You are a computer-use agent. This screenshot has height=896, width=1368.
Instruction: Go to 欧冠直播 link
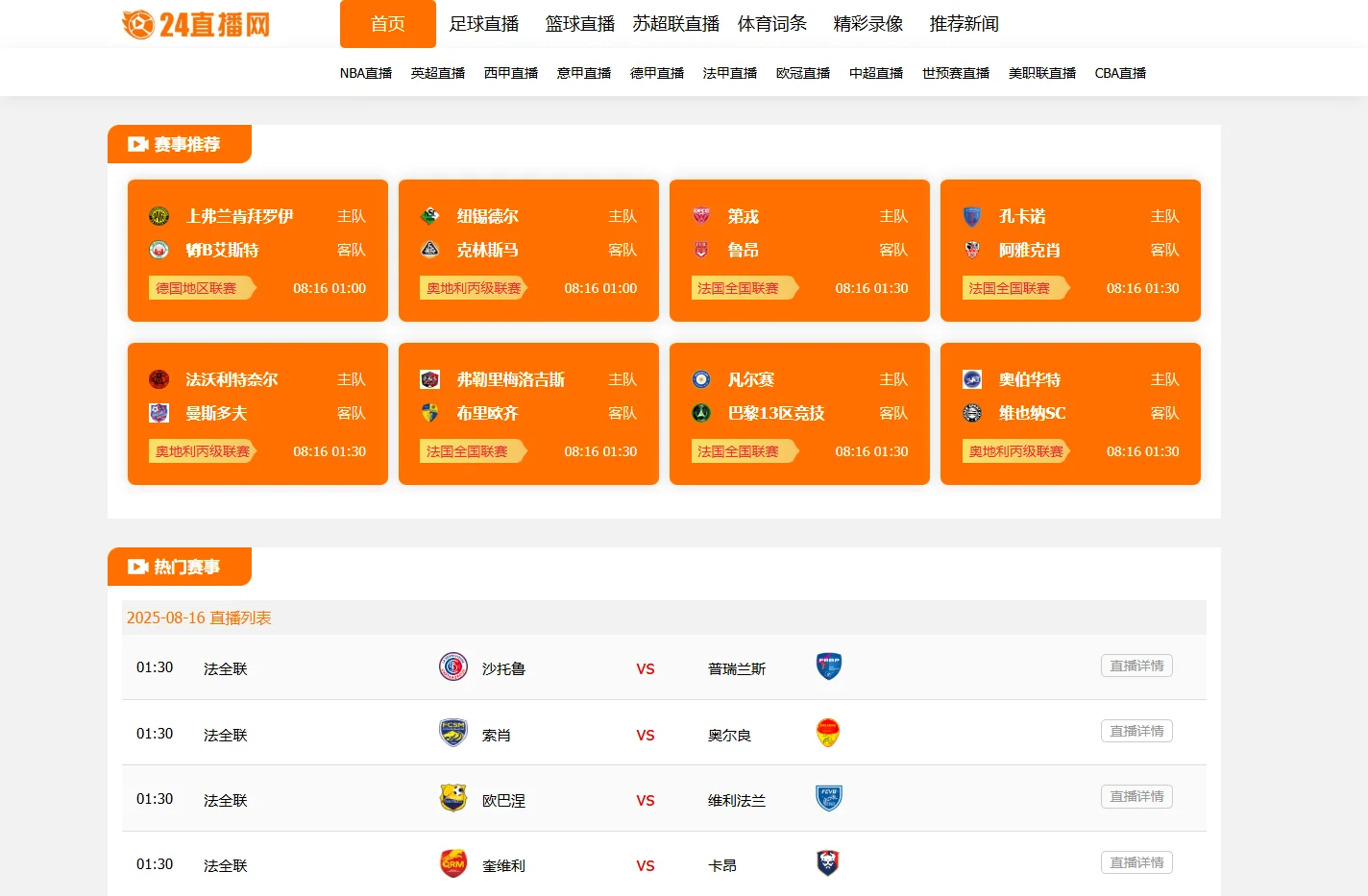coord(803,73)
